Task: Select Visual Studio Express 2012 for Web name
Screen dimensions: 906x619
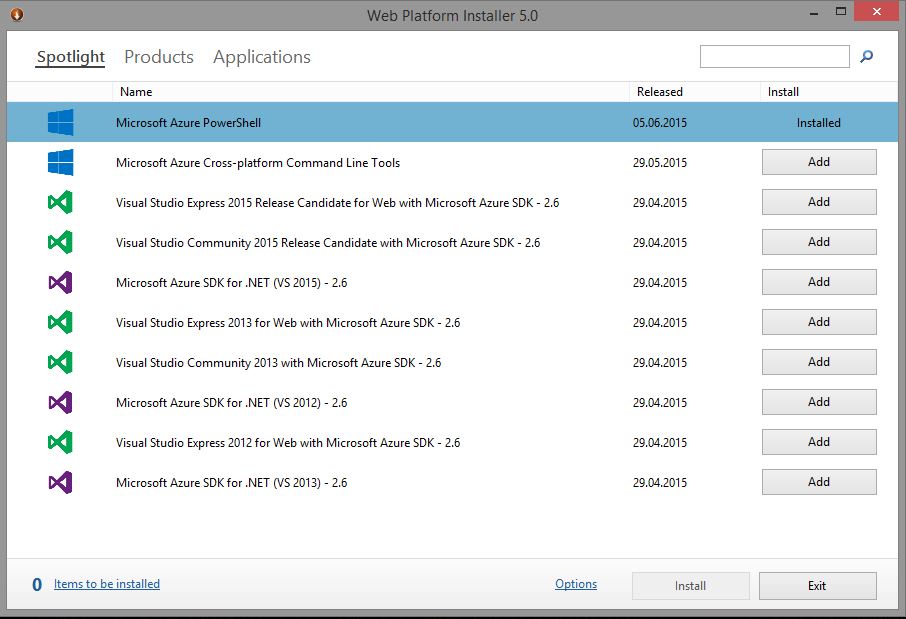Action: [x=288, y=442]
